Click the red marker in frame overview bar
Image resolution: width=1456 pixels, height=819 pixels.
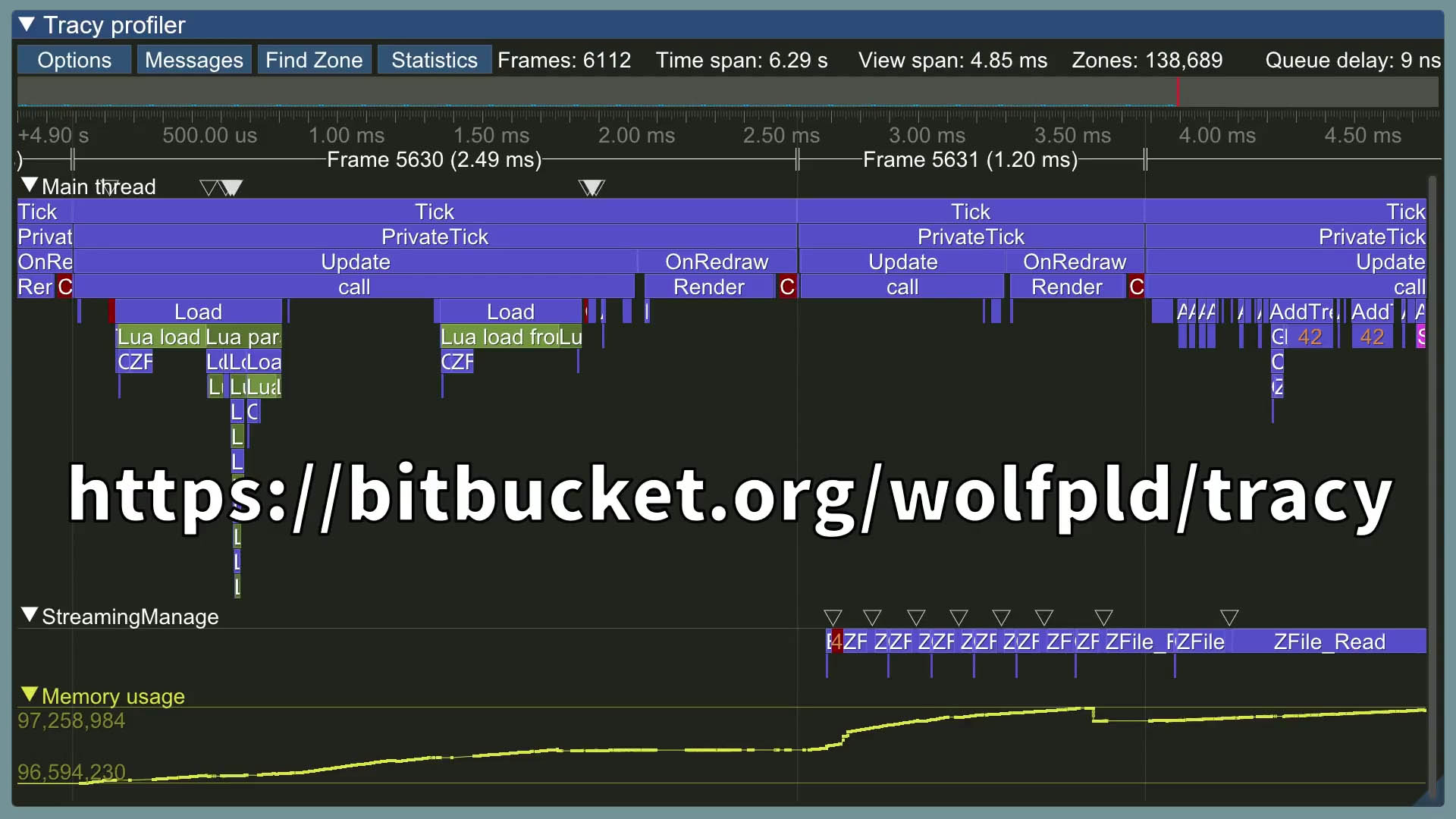tap(1178, 93)
